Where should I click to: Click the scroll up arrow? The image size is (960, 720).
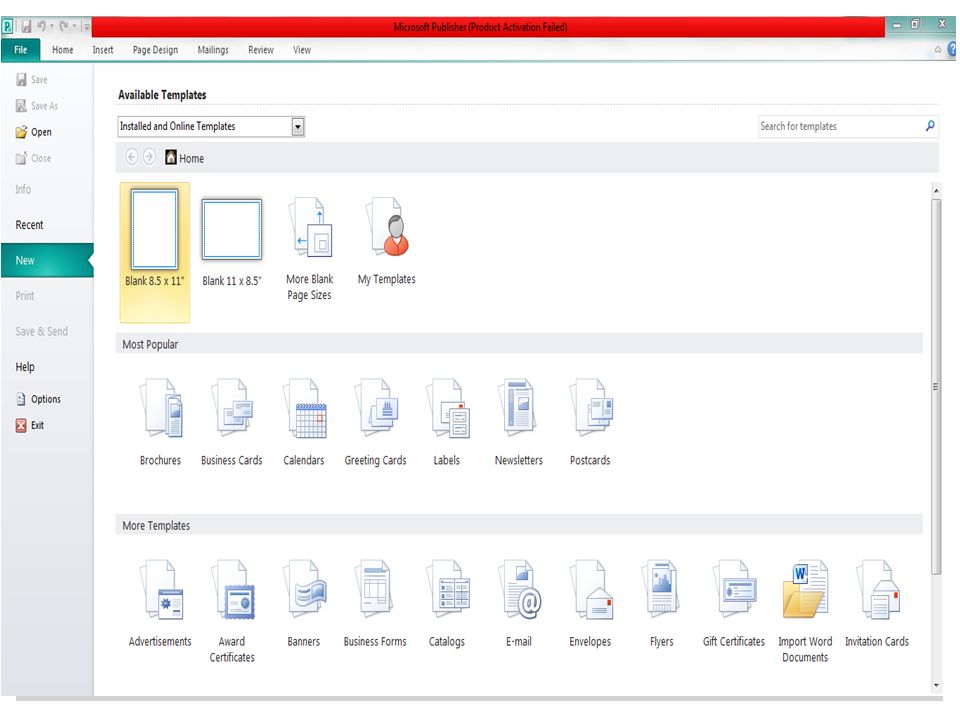point(936,191)
